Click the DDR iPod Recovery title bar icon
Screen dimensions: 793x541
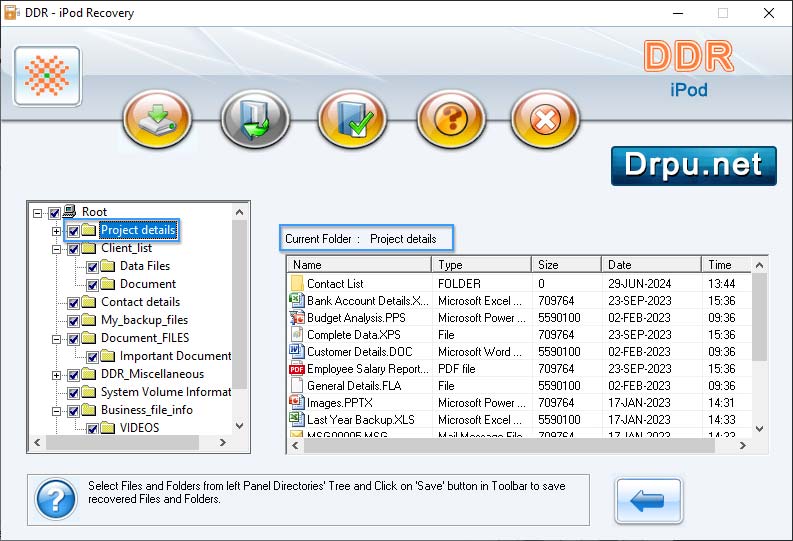coord(11,12)
